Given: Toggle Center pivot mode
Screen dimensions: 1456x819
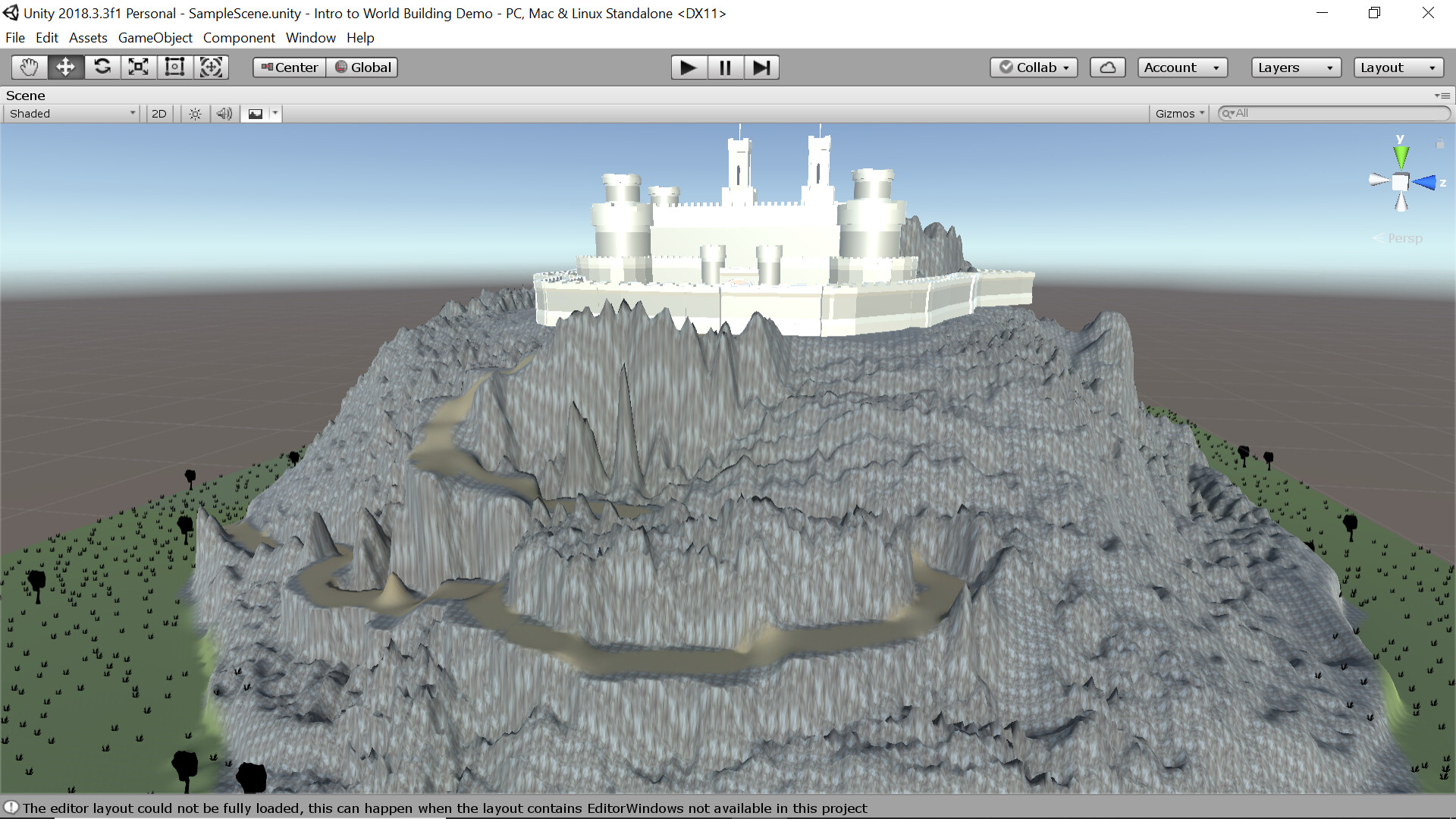Looking at the screenshot, I should (x=290, y=67).
